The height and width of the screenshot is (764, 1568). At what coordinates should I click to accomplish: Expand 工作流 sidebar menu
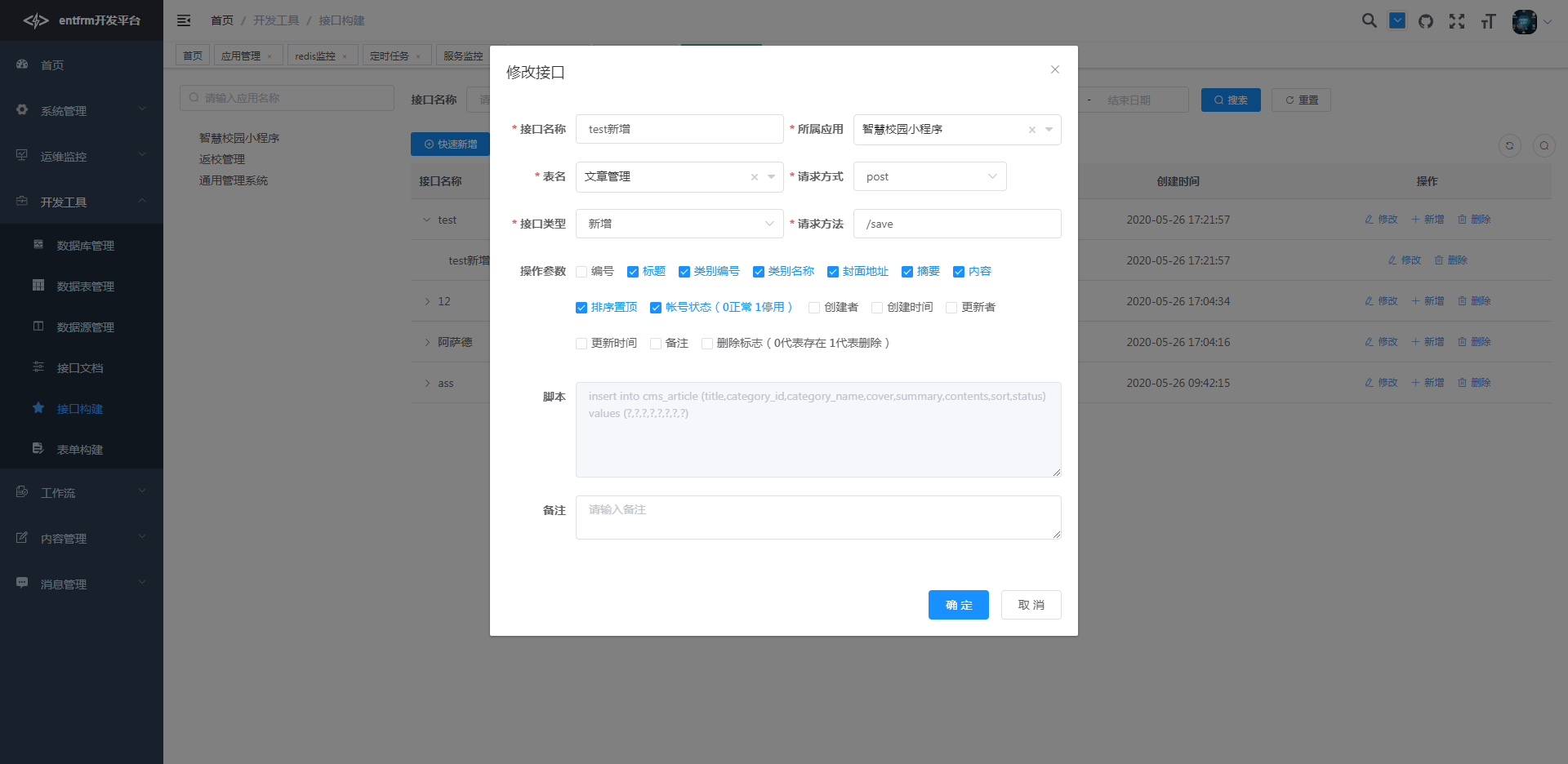click(x=82, y=492)
